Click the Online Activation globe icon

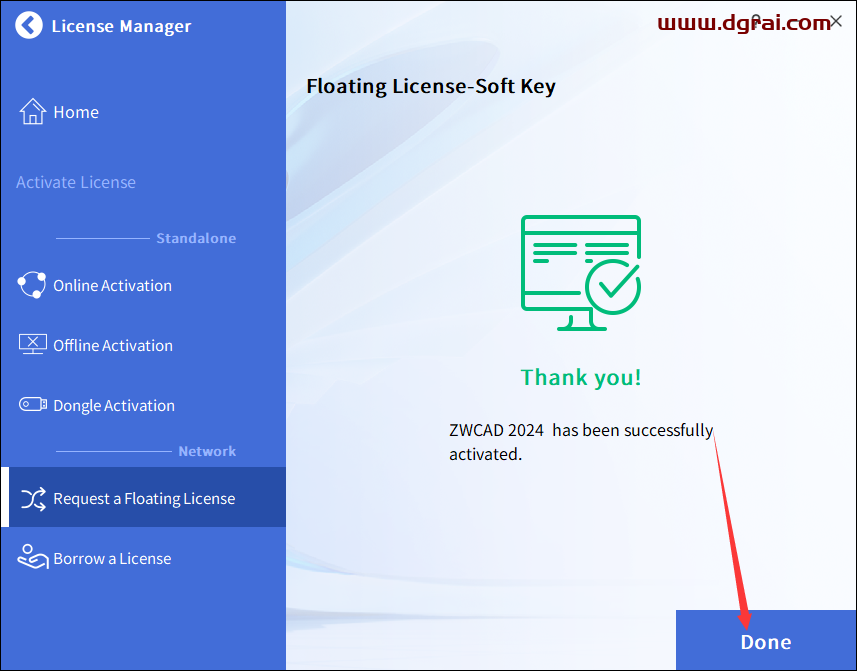click(32, 285)
